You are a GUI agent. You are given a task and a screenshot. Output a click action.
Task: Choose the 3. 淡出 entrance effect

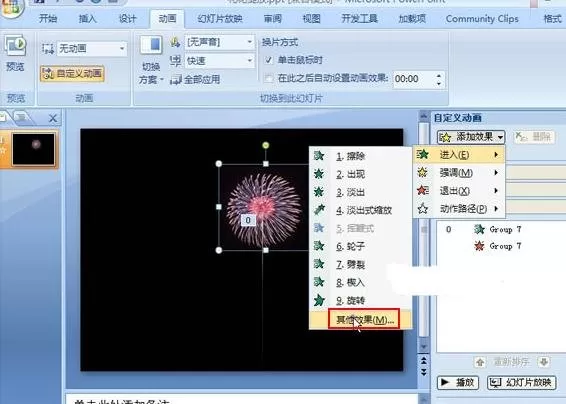click(x=361, y=192)
